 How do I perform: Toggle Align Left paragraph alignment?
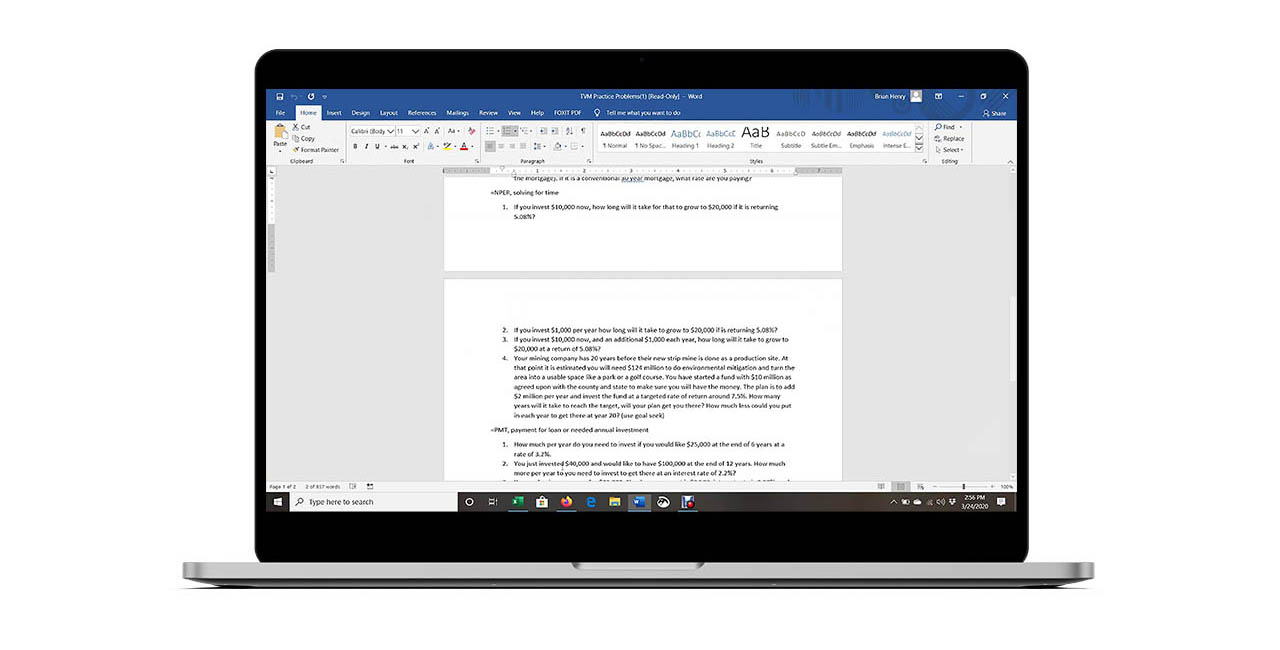[490, 146]
